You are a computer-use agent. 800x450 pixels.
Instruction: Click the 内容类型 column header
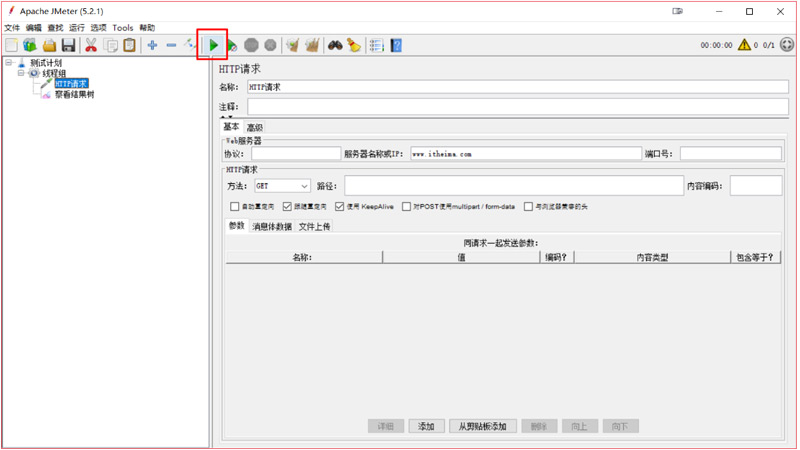[652, 258]
